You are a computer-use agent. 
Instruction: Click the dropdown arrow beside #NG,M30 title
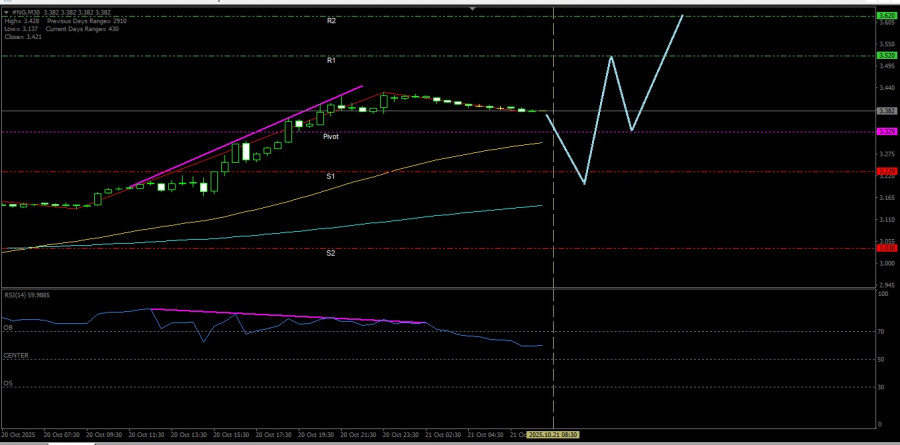[5, 13]
